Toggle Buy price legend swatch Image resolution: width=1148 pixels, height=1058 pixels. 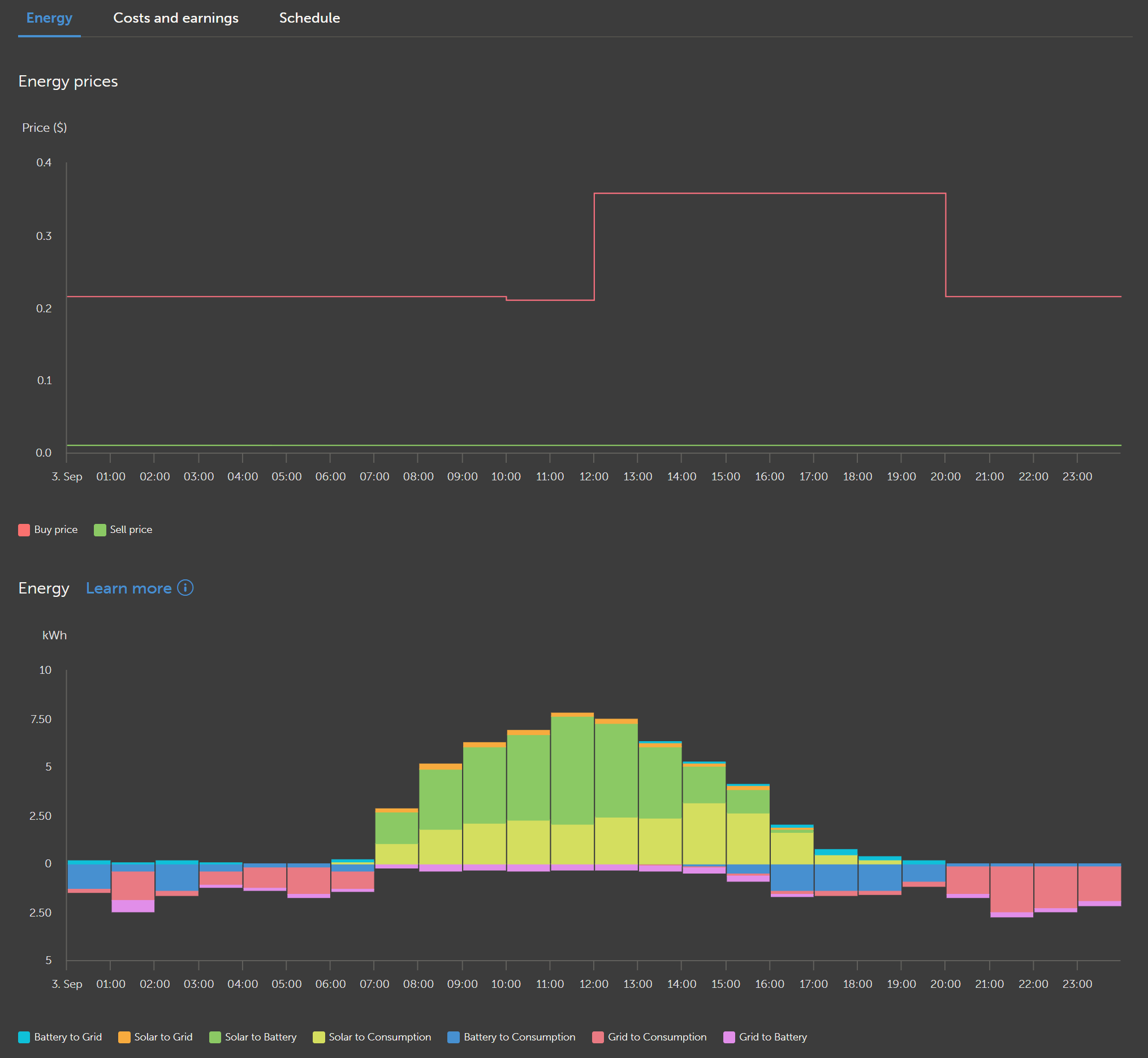pyautogui.click(x=24, y=530)
